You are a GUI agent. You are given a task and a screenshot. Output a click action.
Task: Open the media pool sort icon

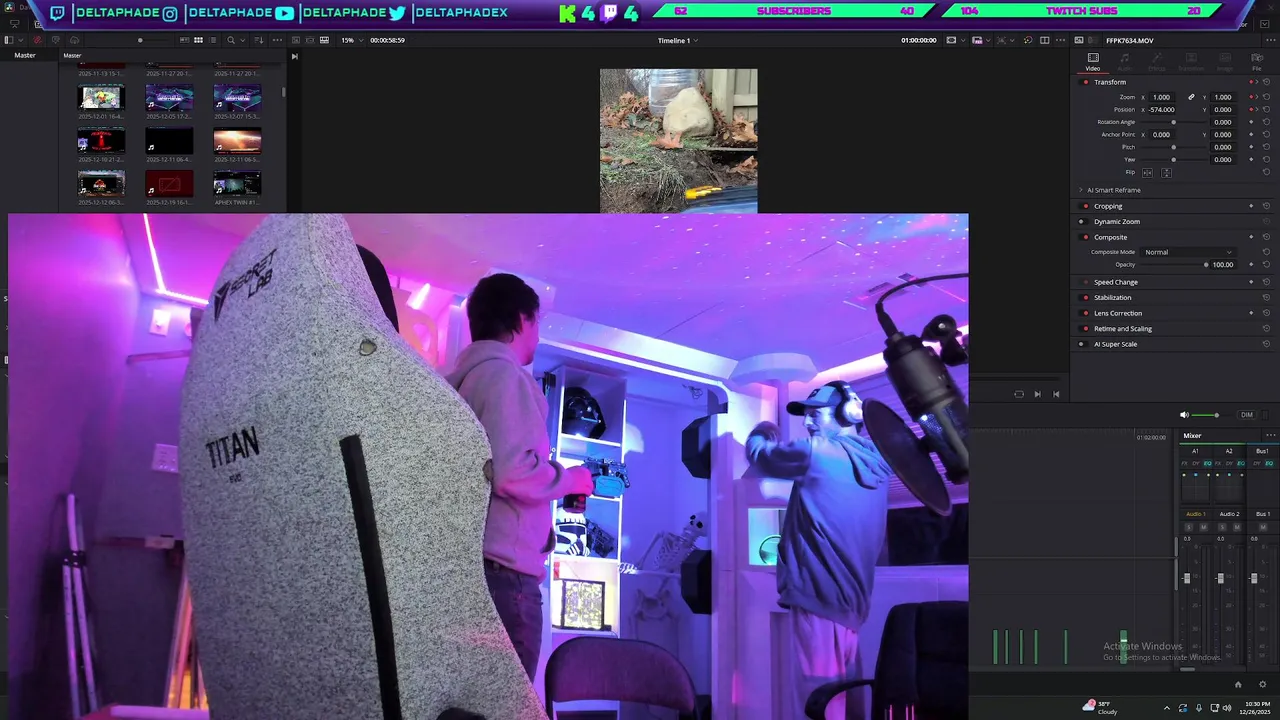click(259, 40)
